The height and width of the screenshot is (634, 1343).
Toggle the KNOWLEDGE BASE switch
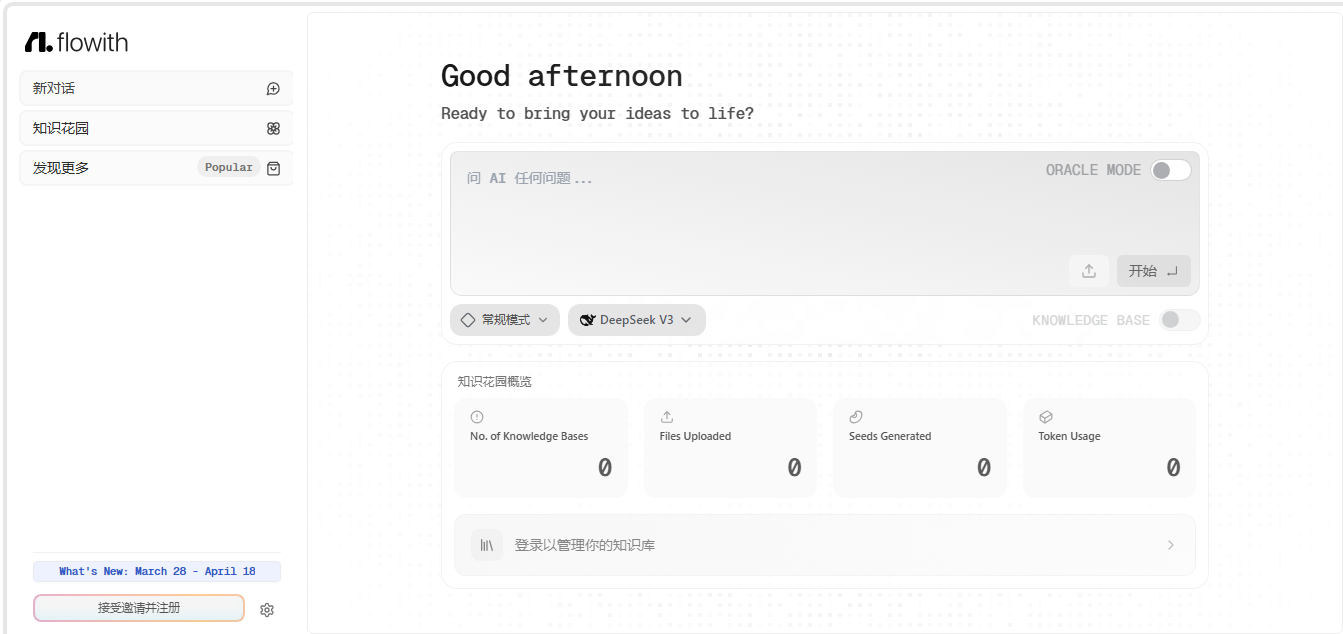click(x=1179, y=320)
